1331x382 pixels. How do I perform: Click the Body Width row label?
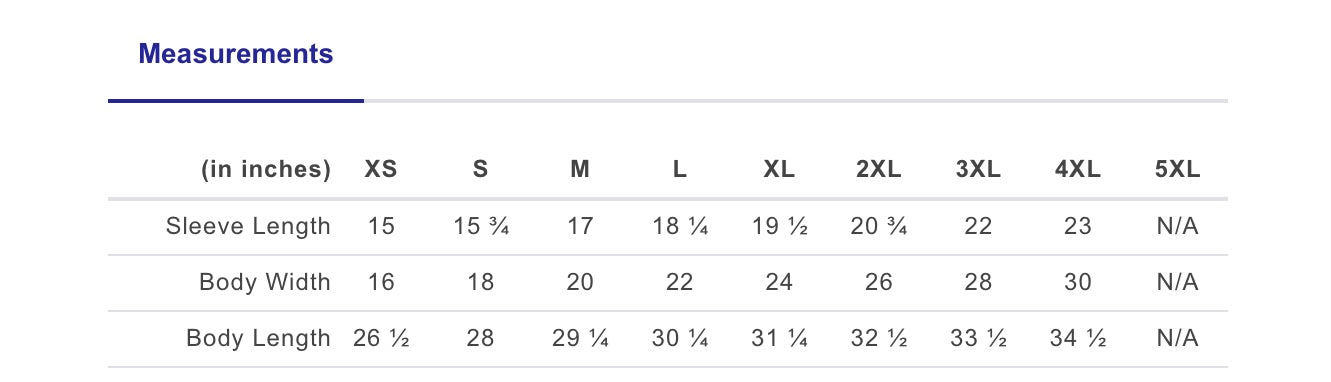point(265,282)
